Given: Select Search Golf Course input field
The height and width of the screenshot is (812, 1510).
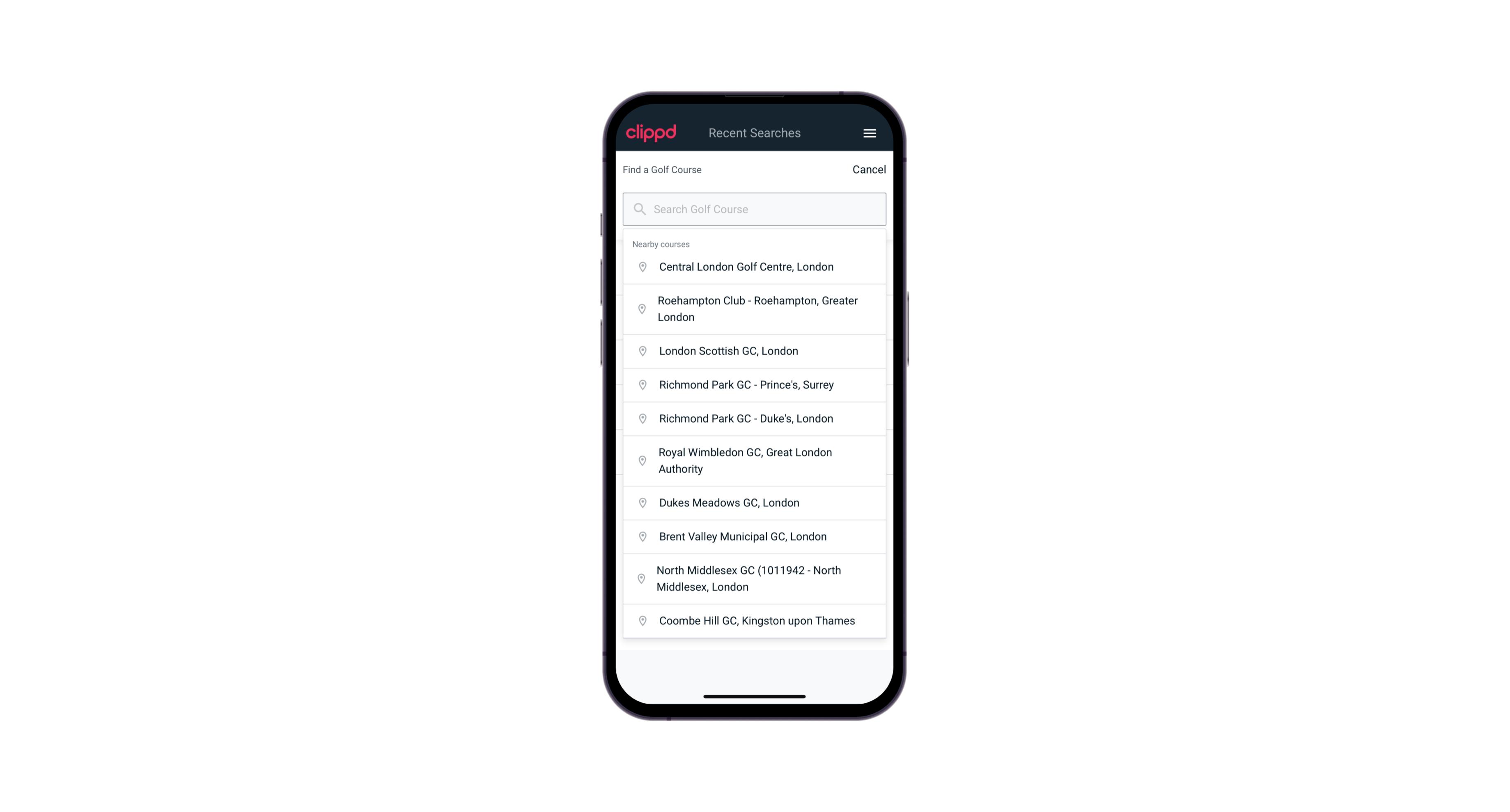Looking at the screenshot, I should tap(754, 208).
